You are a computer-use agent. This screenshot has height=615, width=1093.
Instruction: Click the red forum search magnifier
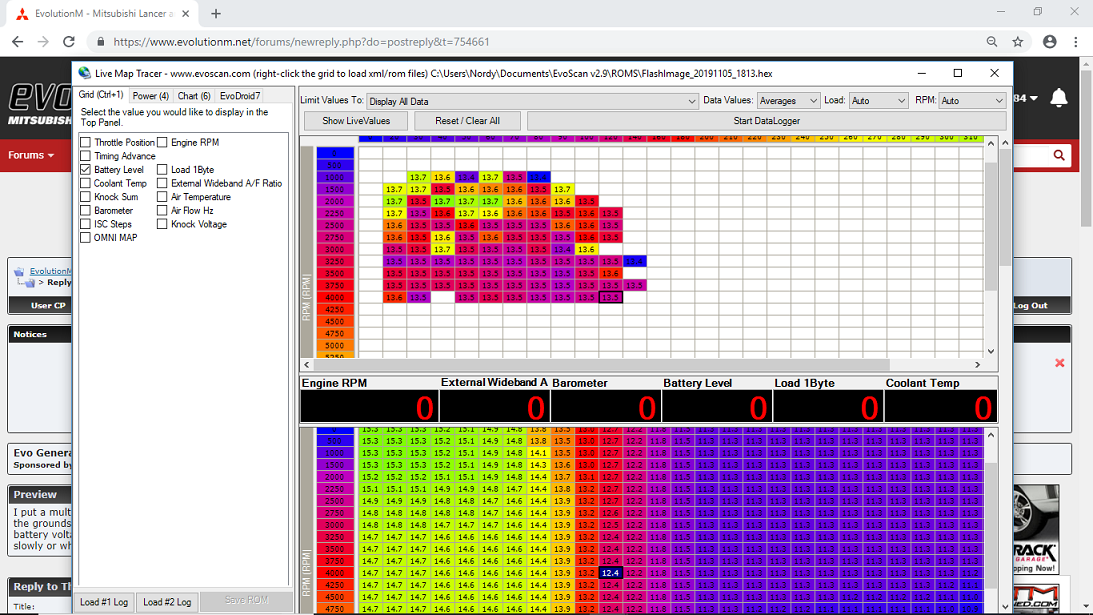point(1059,155)
